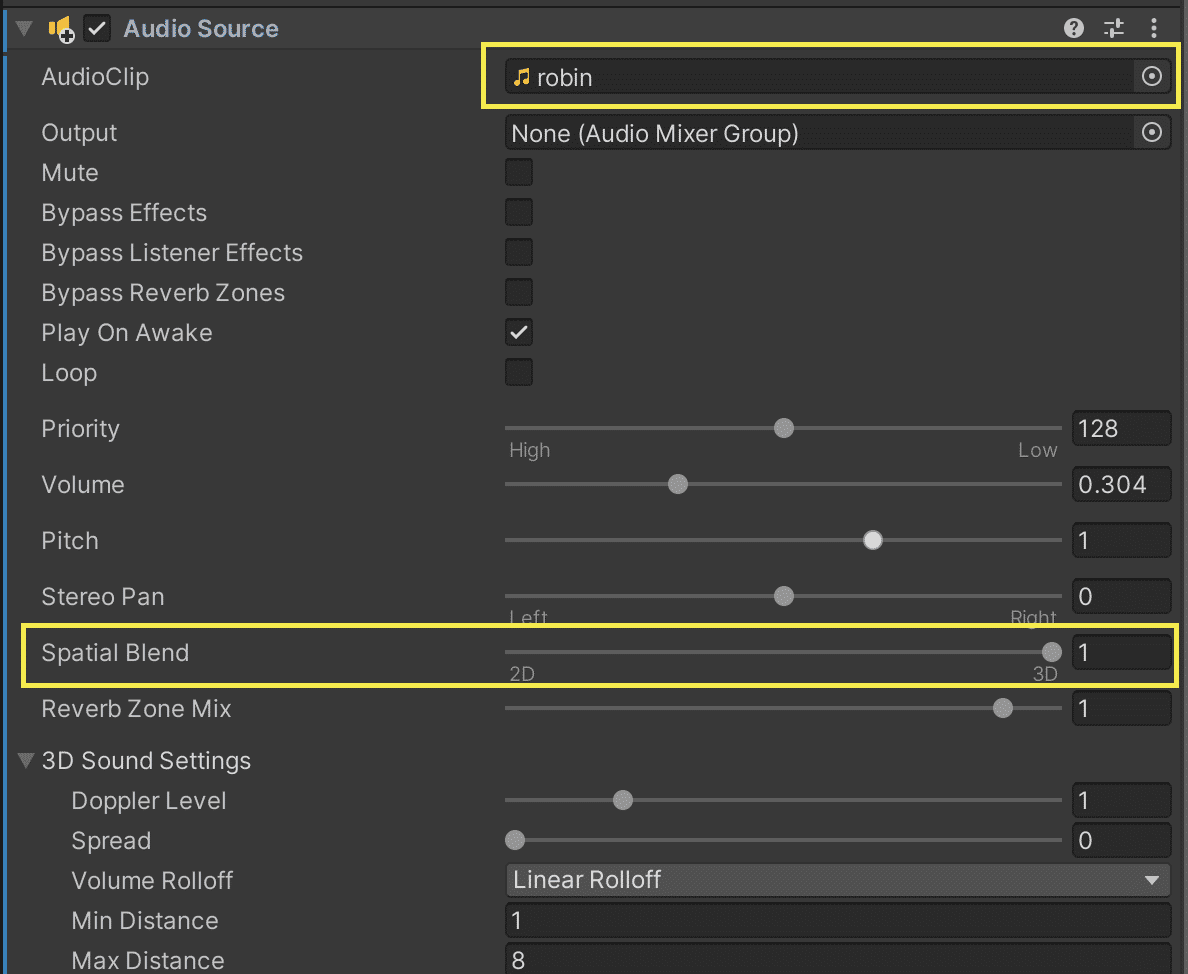This screenshot has height=974, width=1188.
Task: Open the component preset selector icon
Action: [1114, 29]
